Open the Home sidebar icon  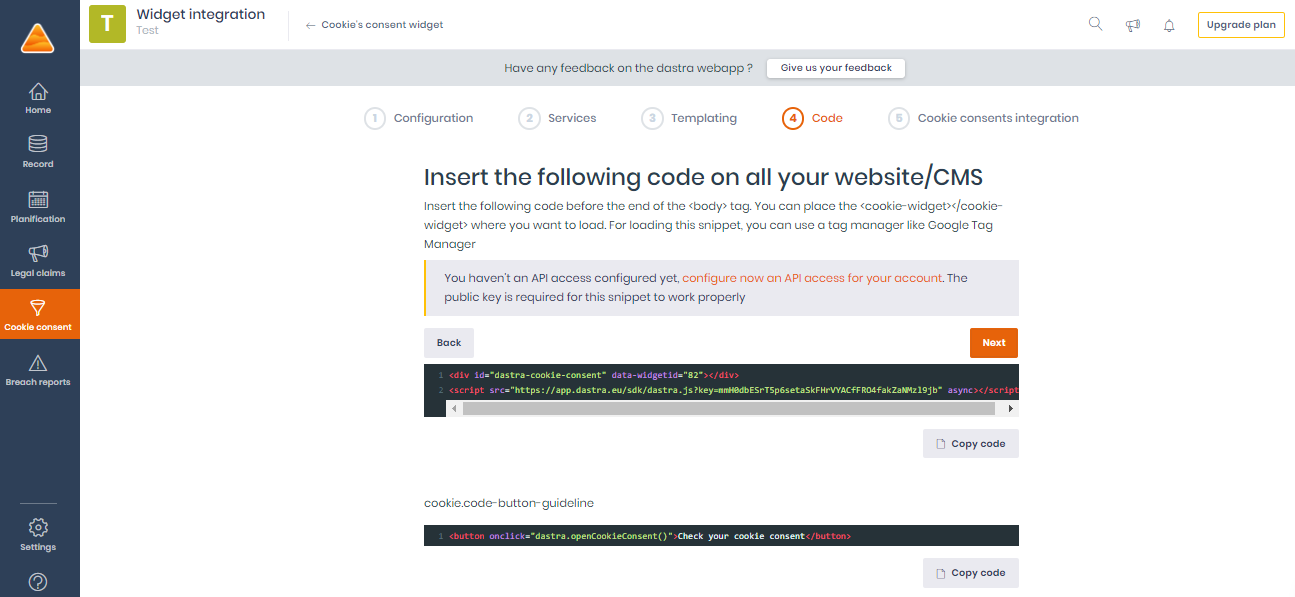pyautogui.click(x=38, y=91)
